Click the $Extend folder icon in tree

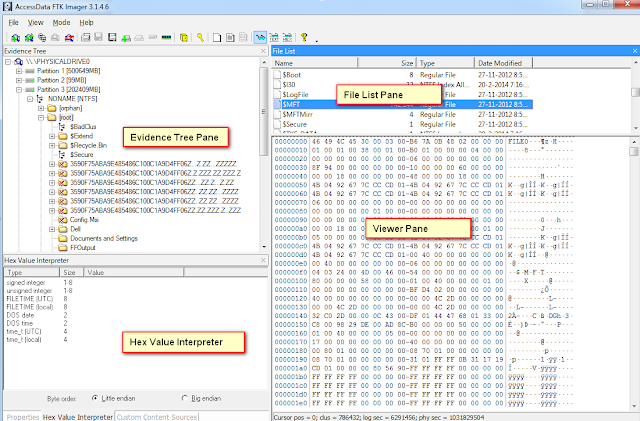pos(62,136)
